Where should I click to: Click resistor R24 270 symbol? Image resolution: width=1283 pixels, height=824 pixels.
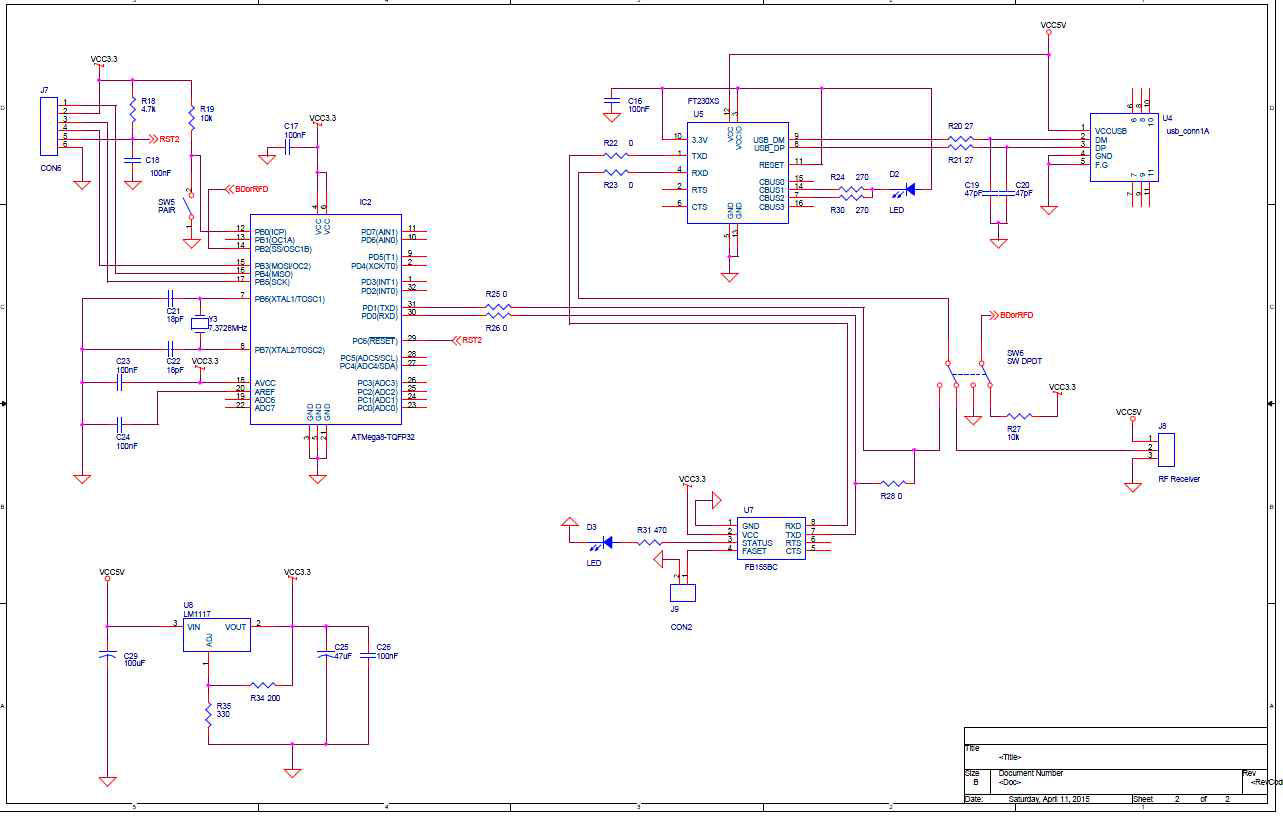pos(851,189)
